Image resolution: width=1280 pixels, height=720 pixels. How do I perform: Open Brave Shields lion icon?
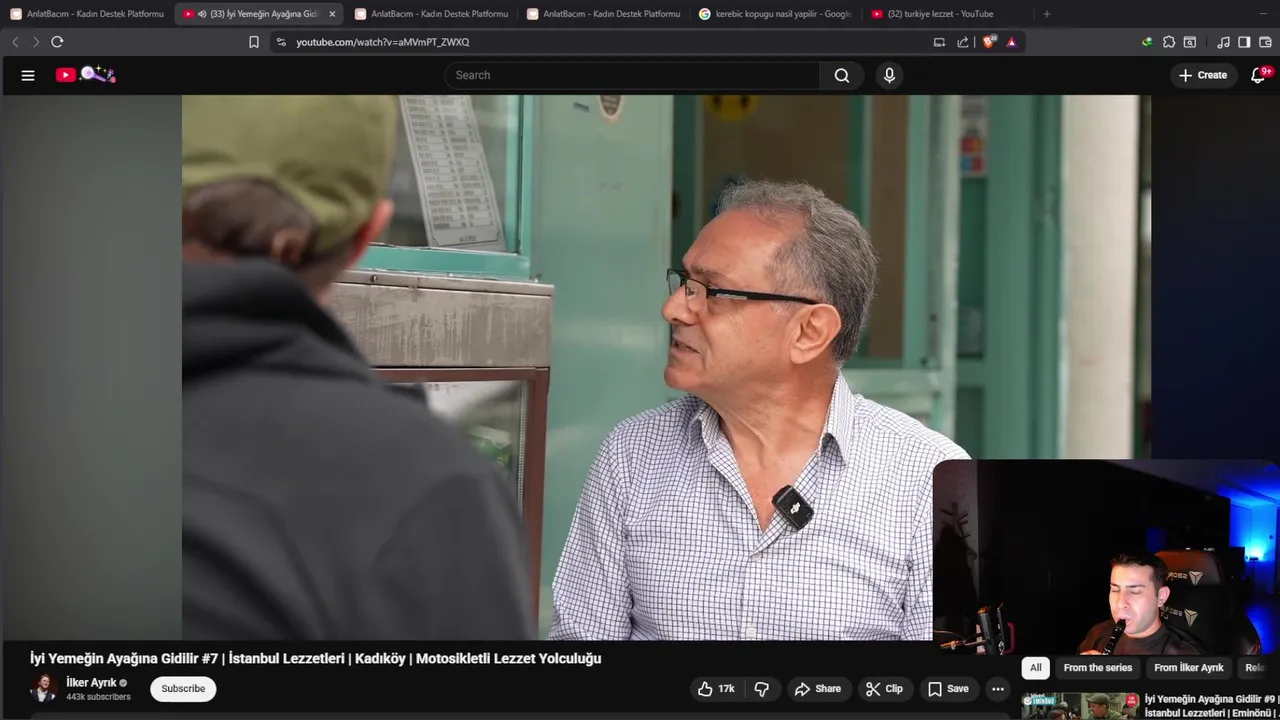coord(989,42)
